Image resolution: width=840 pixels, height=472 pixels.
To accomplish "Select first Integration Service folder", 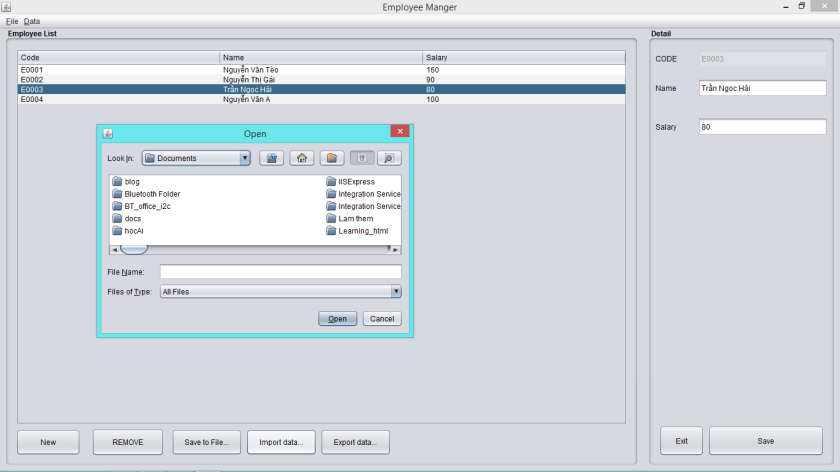I will (x=363, y=194).
